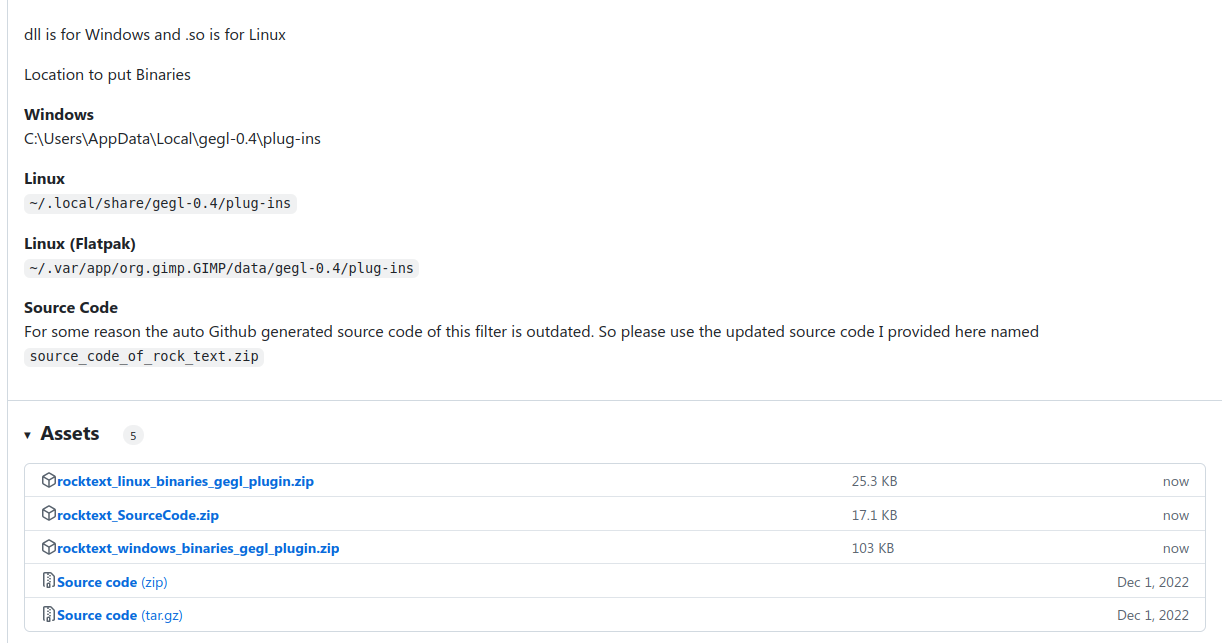This screenshot has height=643, width=1222.
Task: Click package icon beside rocktext_windows_binaries_gegl_plugin.zip
Action: (x=49, y=548)
